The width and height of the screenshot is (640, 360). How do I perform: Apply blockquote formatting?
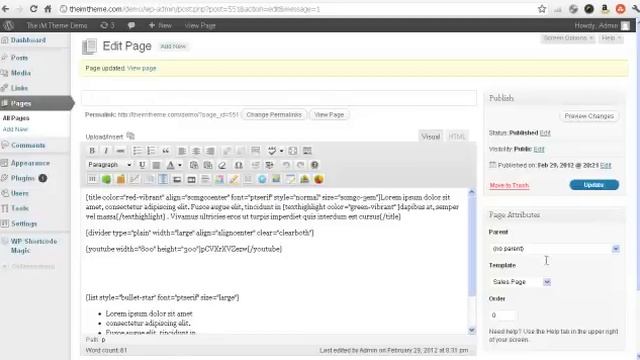tap(165, 151)
